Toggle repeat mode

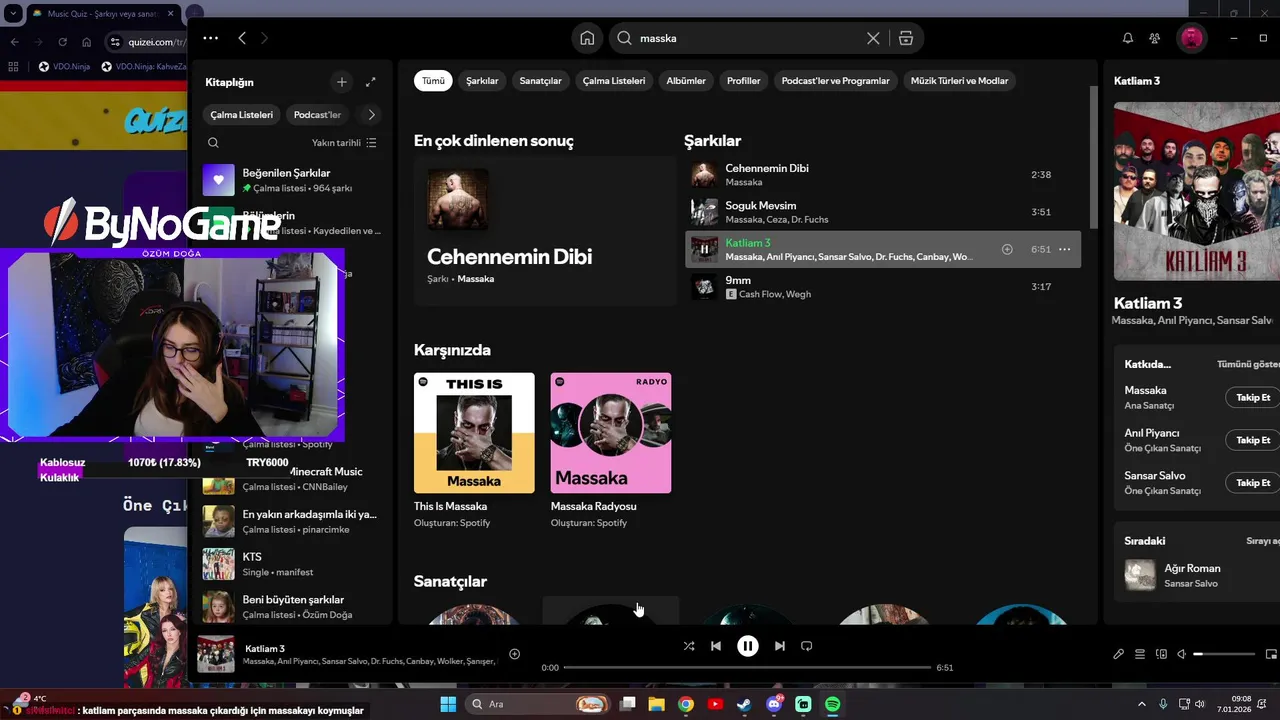coord(807,646)
